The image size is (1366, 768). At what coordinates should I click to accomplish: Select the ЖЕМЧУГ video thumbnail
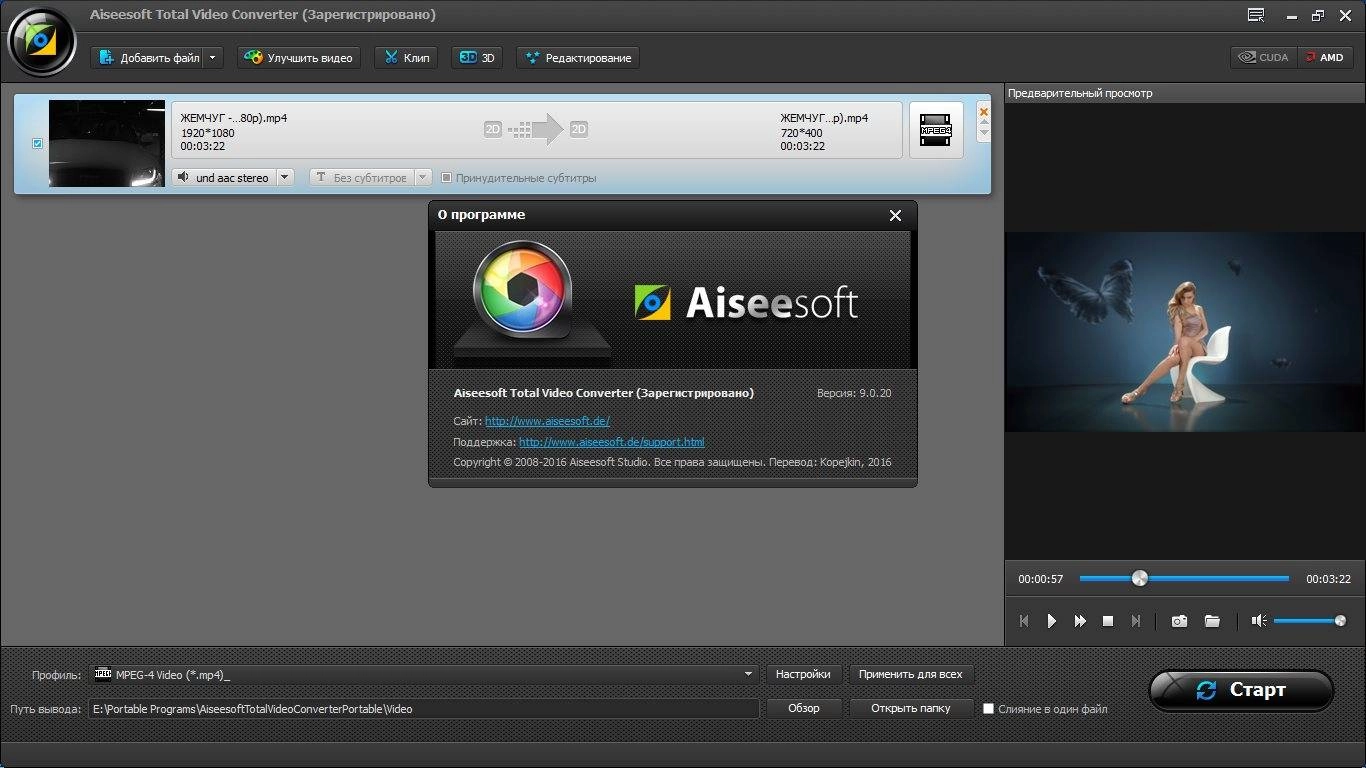[x=107, y=143]
